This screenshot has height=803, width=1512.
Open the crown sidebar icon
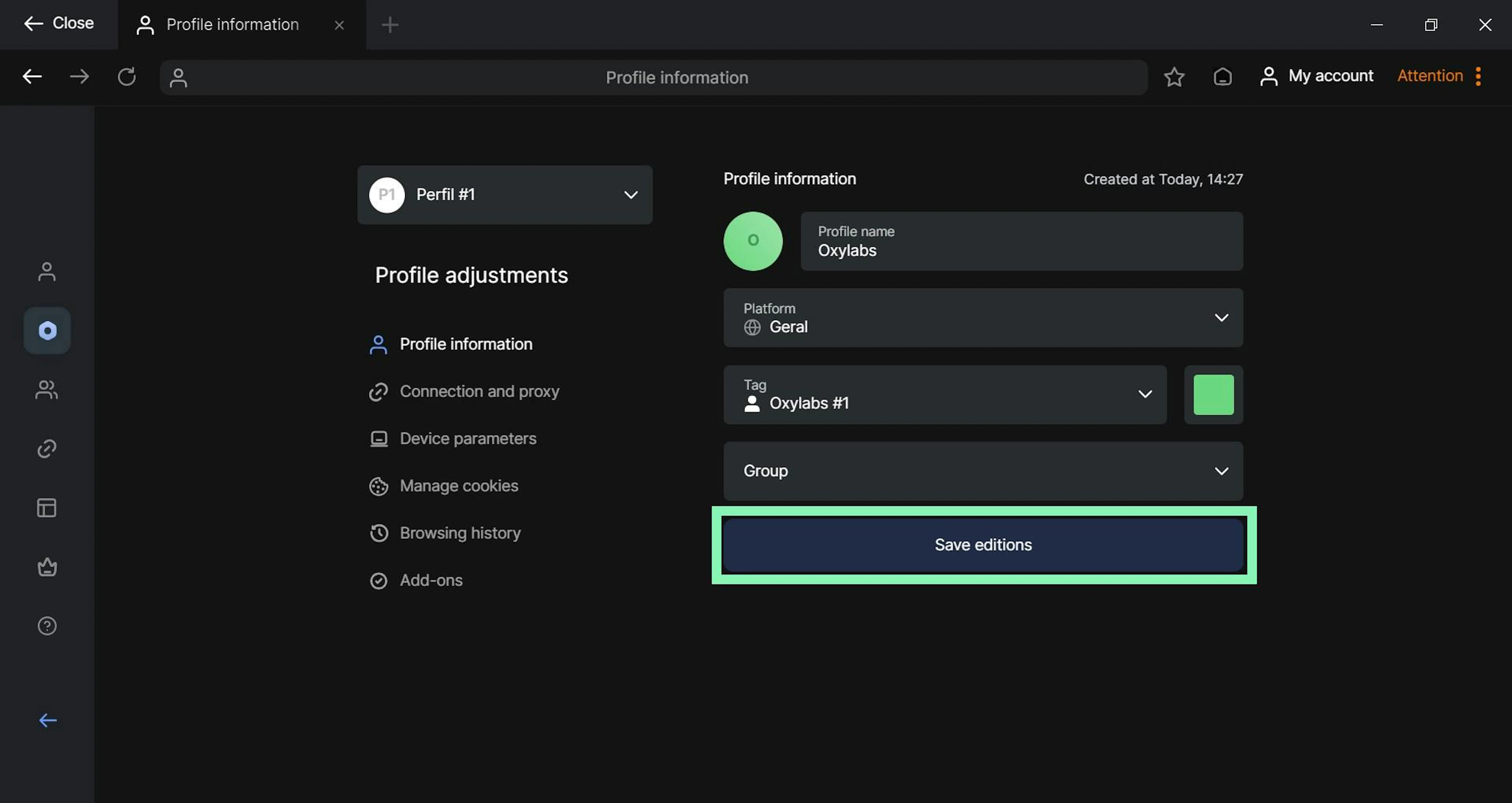tap(47, 566)
